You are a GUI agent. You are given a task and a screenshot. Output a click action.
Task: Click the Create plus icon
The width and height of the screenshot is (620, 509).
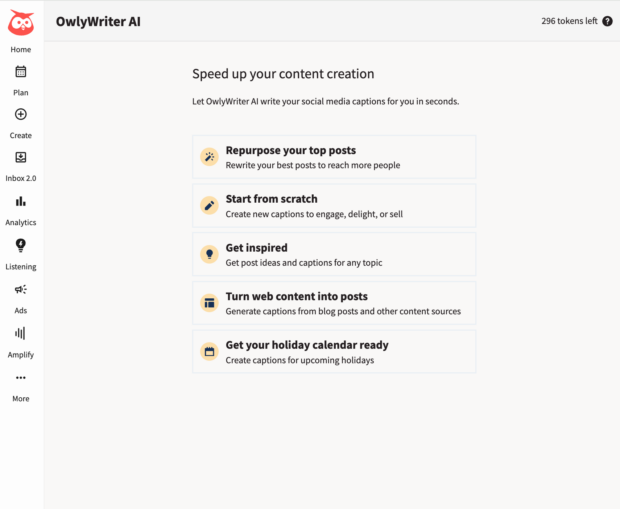(21, 115)
